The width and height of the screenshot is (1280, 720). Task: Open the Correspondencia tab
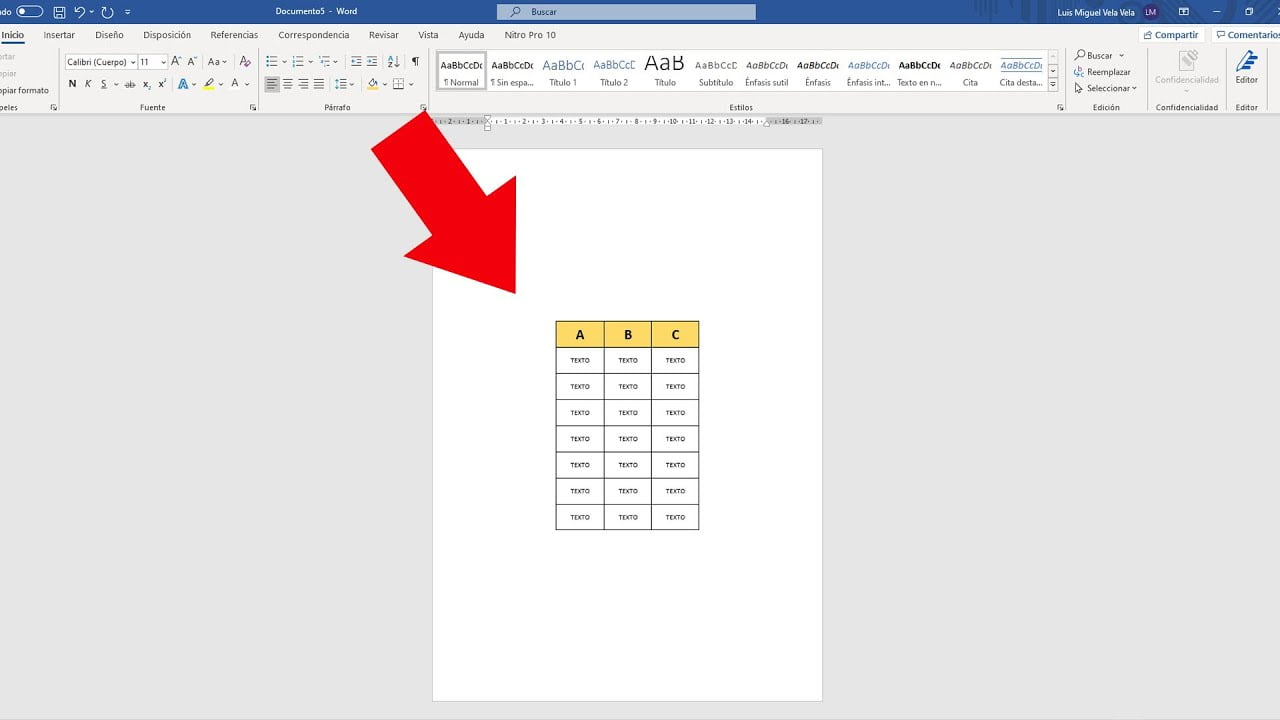(314, 35)
